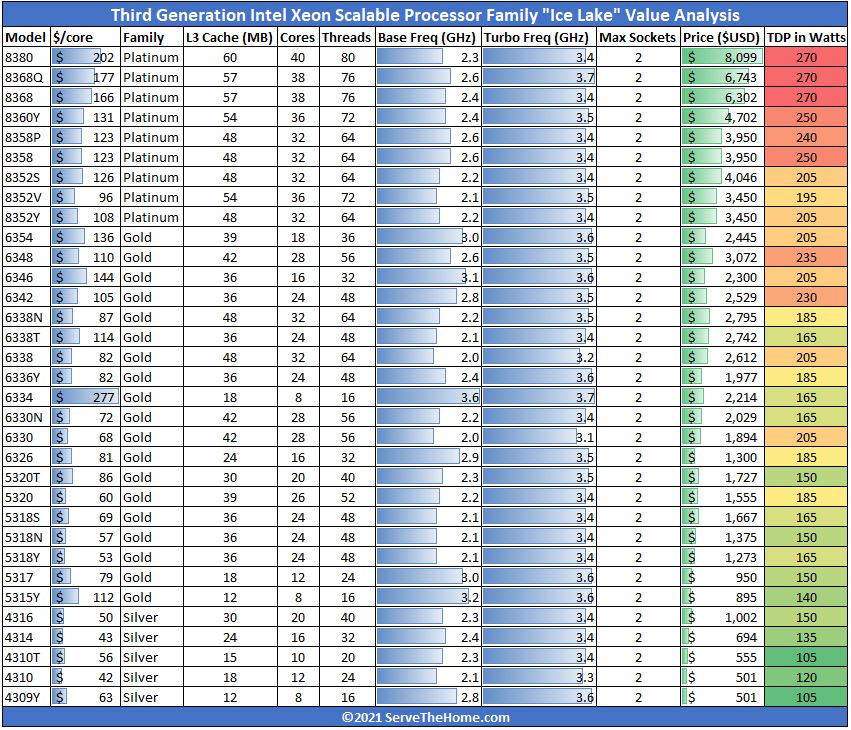Click the 4,702 price cell
The height and width of the screenshot is (730, 851).
(x=722, y=117)
